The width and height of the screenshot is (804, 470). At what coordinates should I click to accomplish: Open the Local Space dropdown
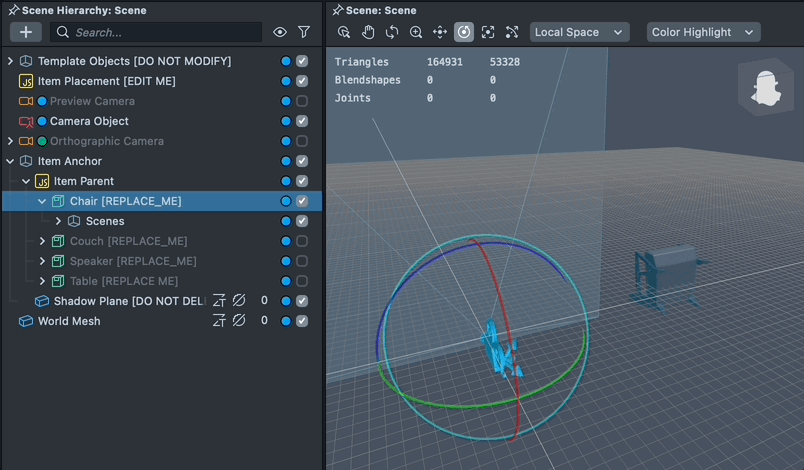click(x=579, y=32)
